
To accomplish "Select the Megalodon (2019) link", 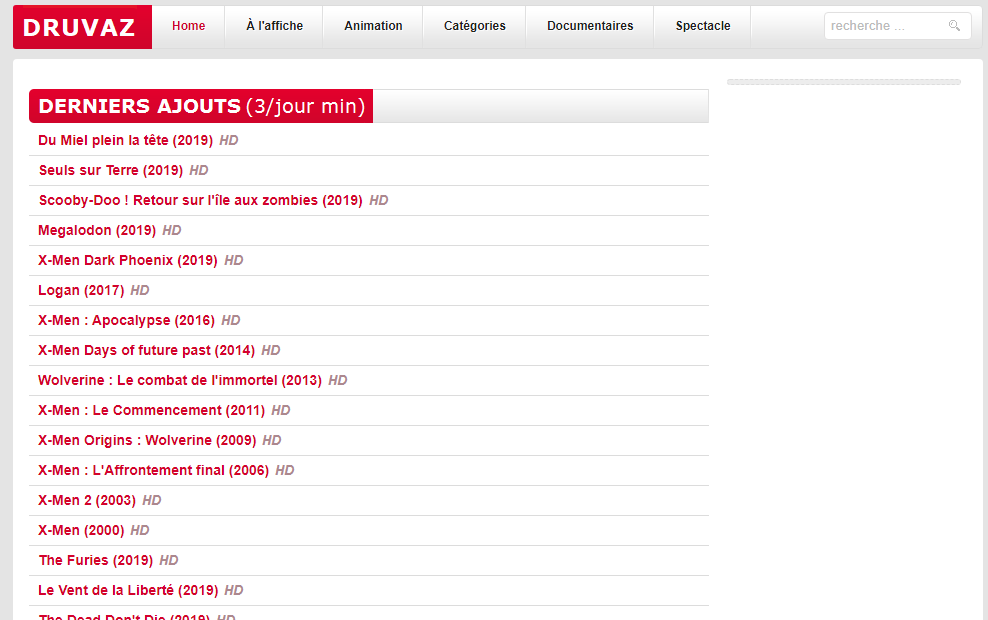I will click(x=97, y=231).
